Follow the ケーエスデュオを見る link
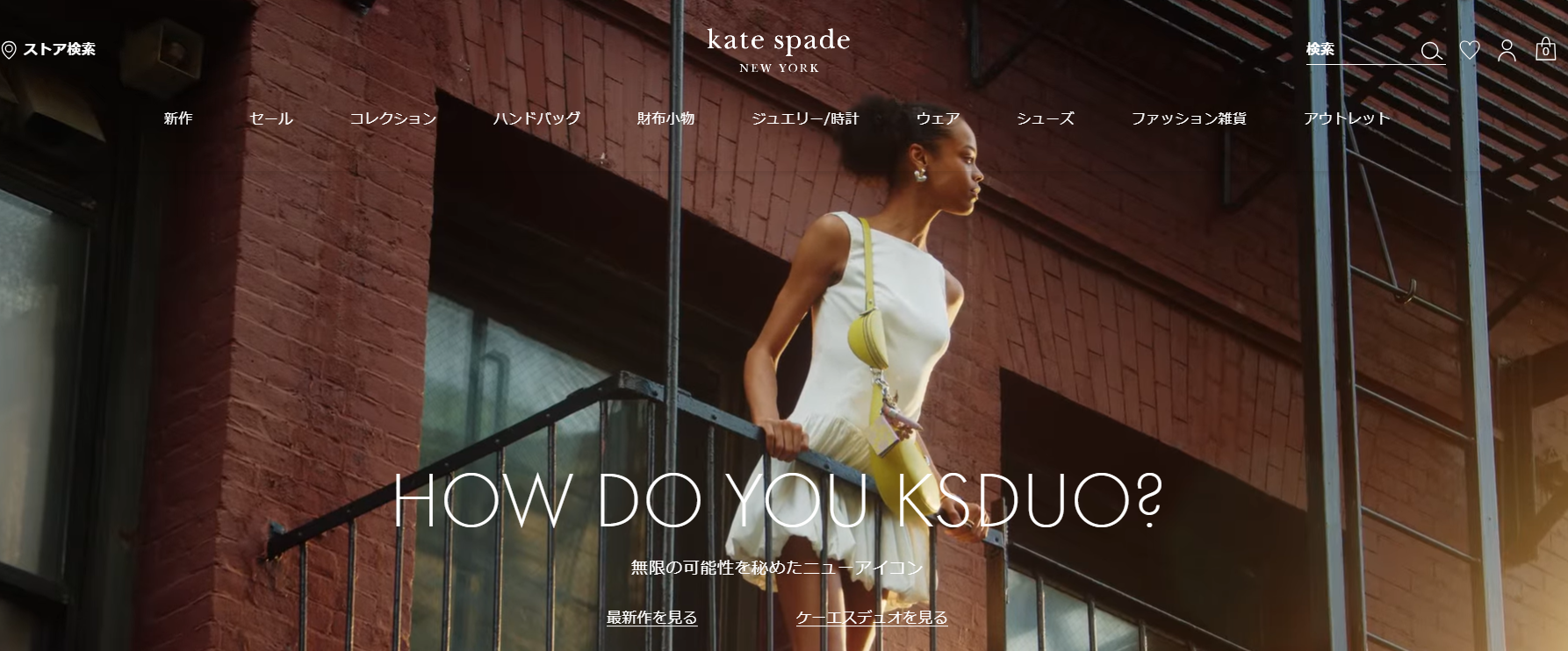The image size is (1568, 651). coord(872,618)
